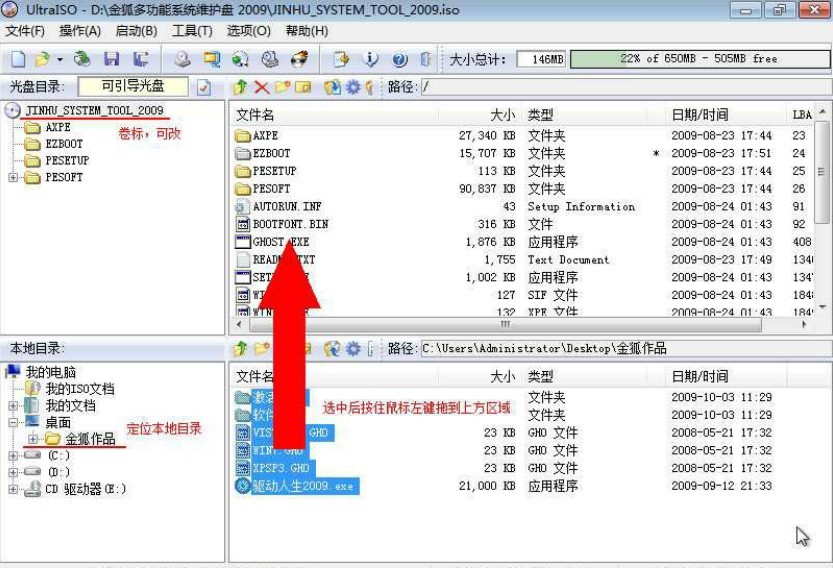
Task: Toggle the boot properties check icon
Action: tap(204, 87)
